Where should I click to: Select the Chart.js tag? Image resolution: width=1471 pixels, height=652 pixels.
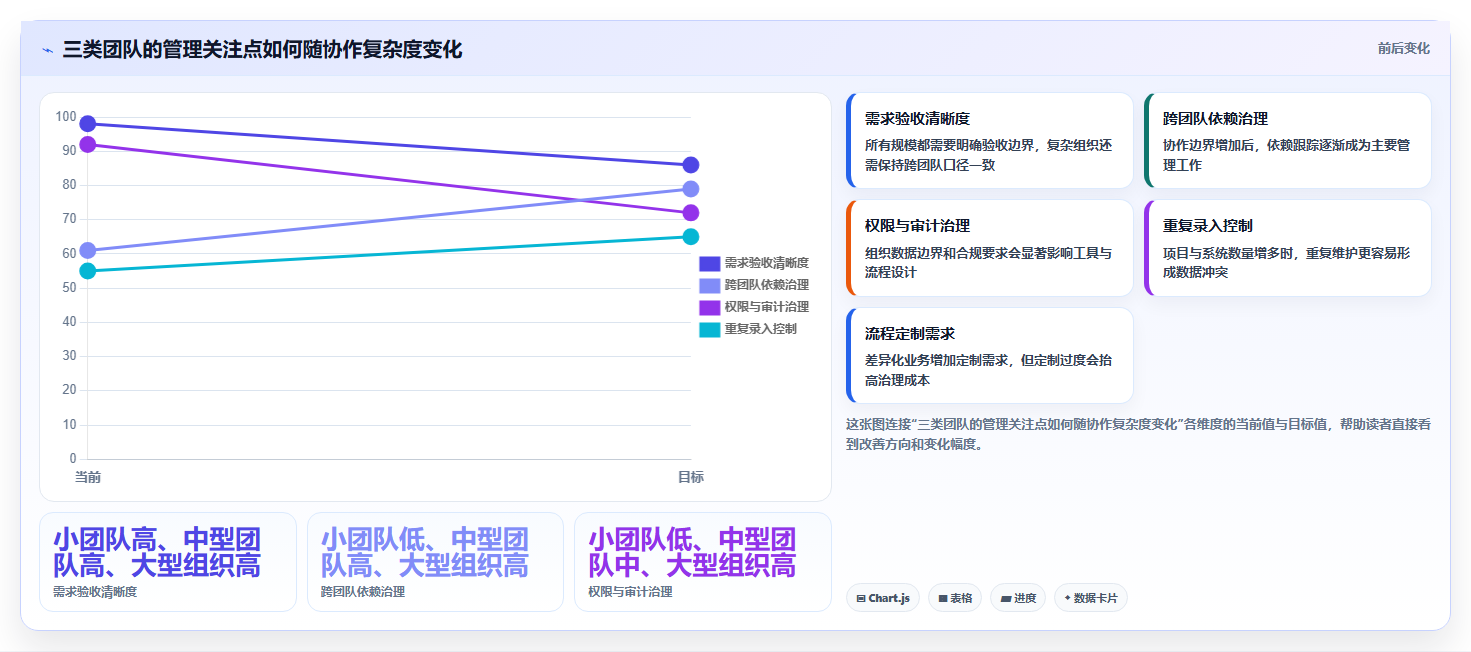click(x=883, y=598)
